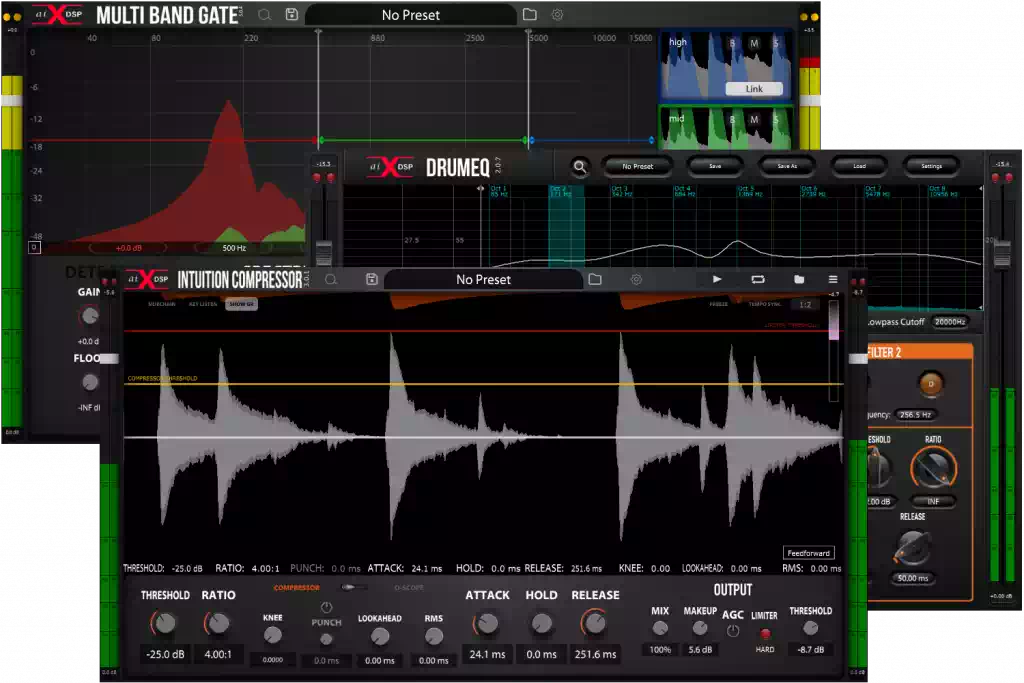This screenshot has height=683, width=1024.
Task: Click Load button in DrumEQ
Action: [859, 167]
